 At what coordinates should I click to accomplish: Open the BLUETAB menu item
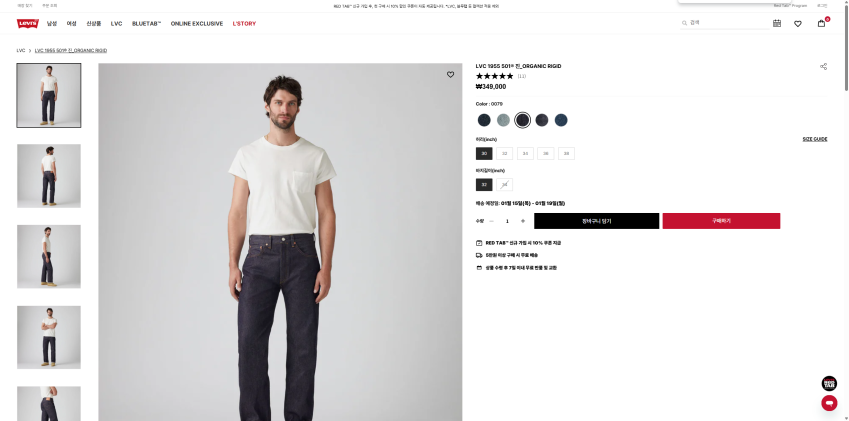pyautogui.click(x=146, y=24)
